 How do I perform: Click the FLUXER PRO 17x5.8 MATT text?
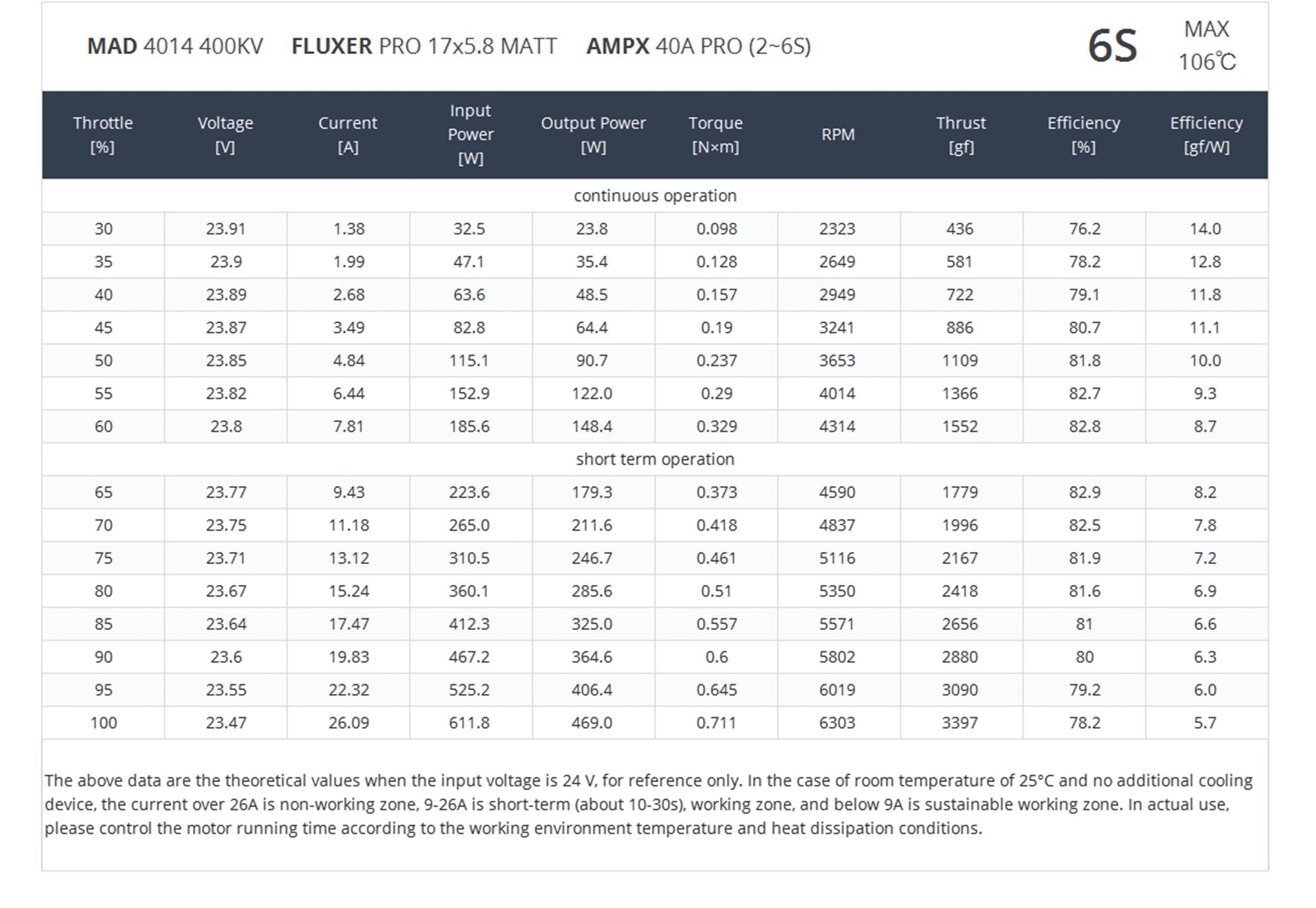tap(424, 46)
